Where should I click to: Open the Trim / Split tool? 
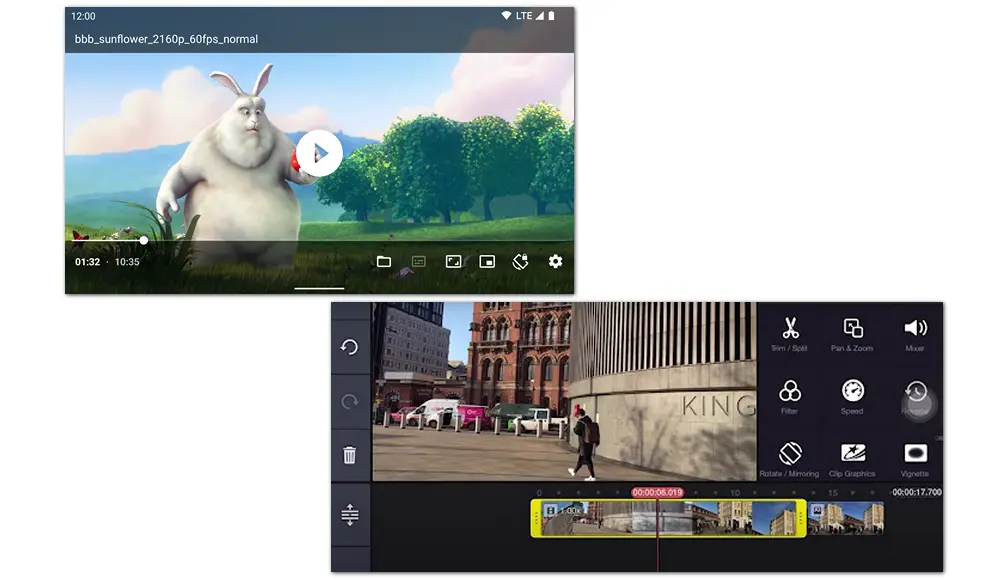pos(790,334)
